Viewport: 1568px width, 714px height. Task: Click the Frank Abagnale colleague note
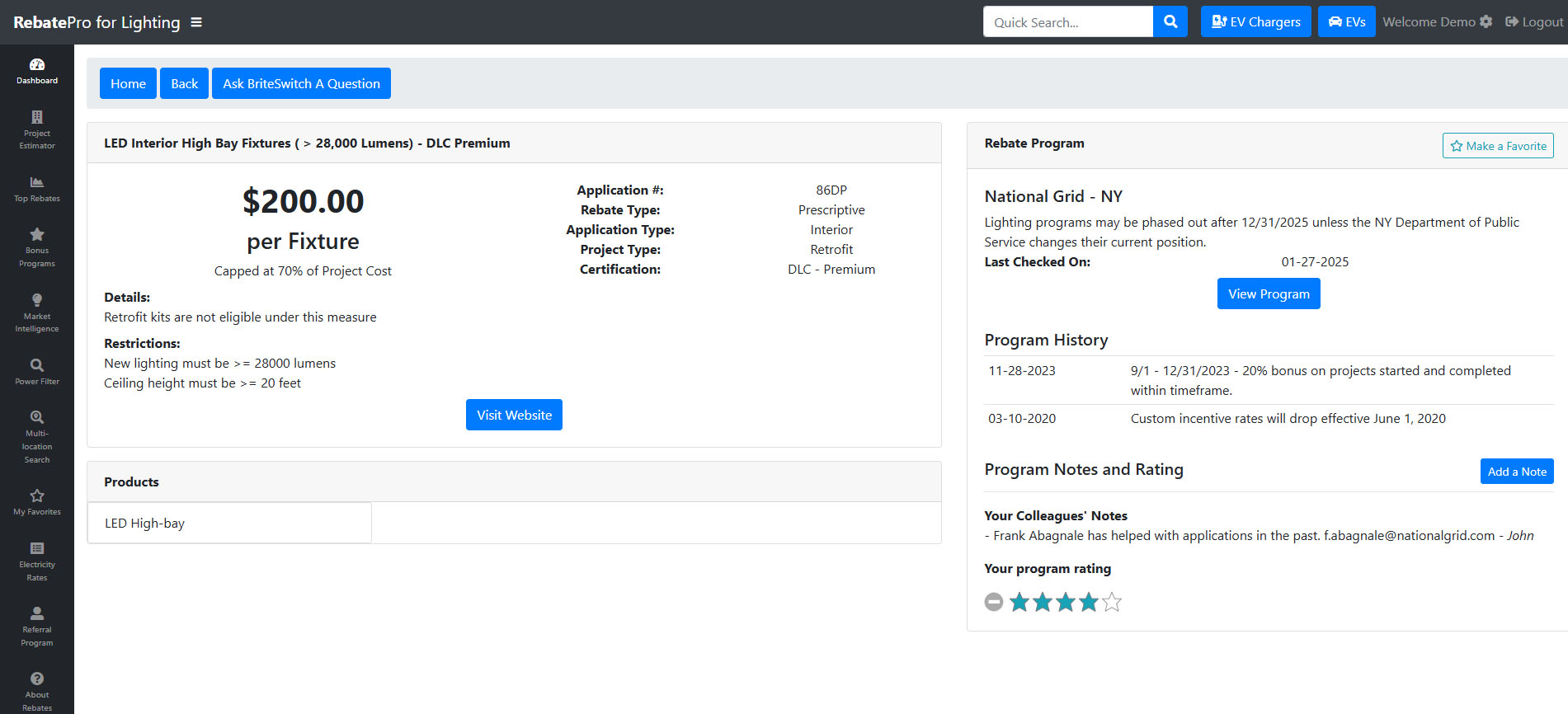point(1259,536)
